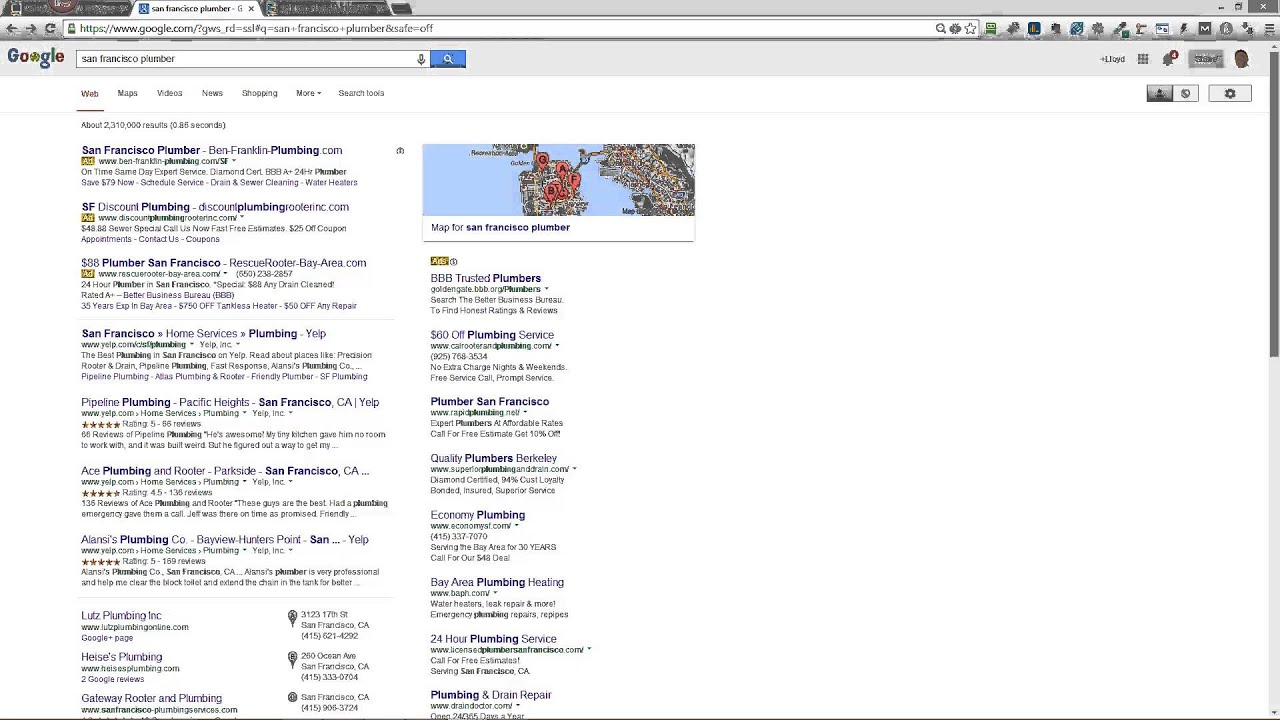
Task: Open '$88 Plumber San Francisco' ad link
Action: (224, 263)
